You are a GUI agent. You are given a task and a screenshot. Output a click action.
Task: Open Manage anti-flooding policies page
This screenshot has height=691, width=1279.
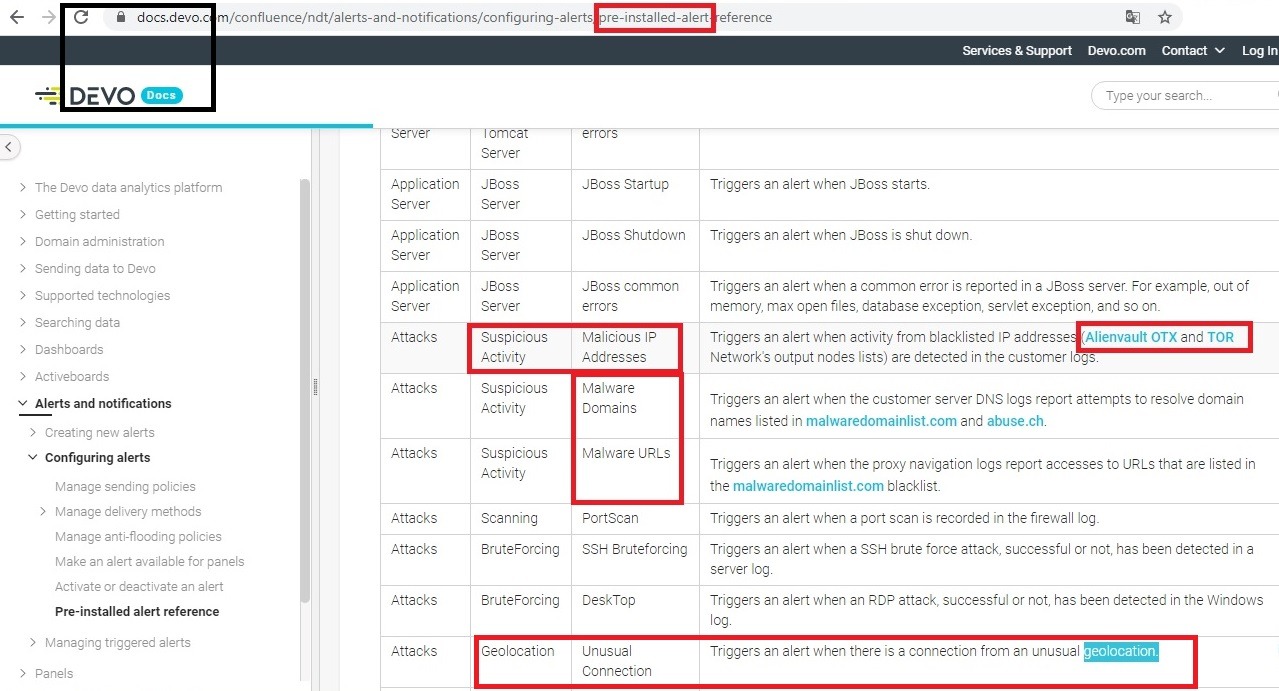138,536
